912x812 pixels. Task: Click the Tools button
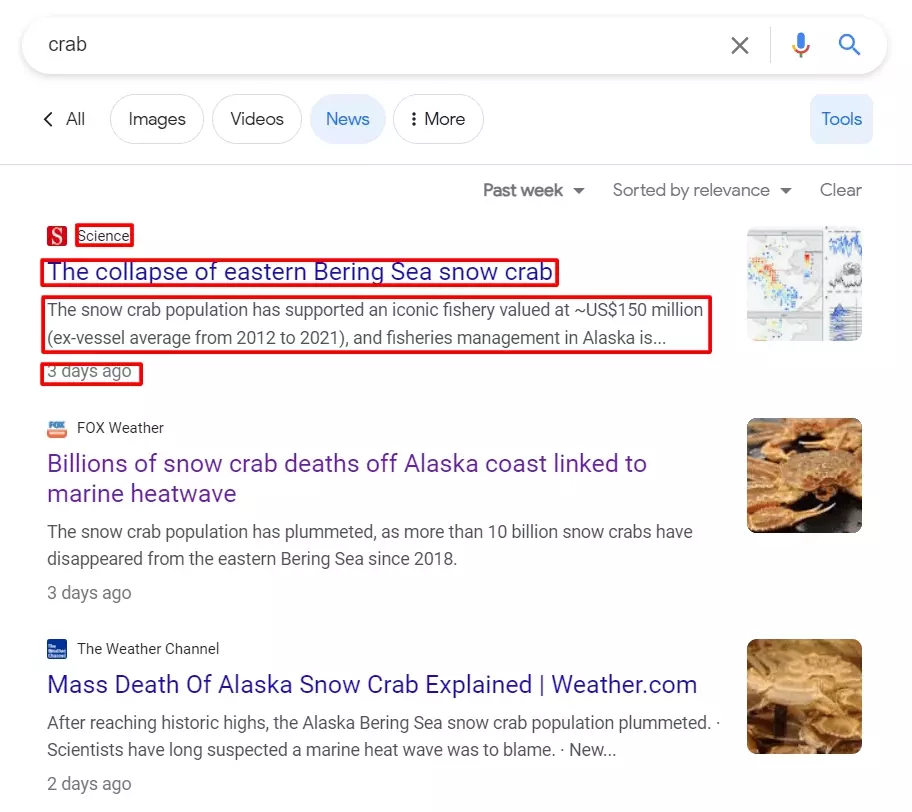(841, 119)
